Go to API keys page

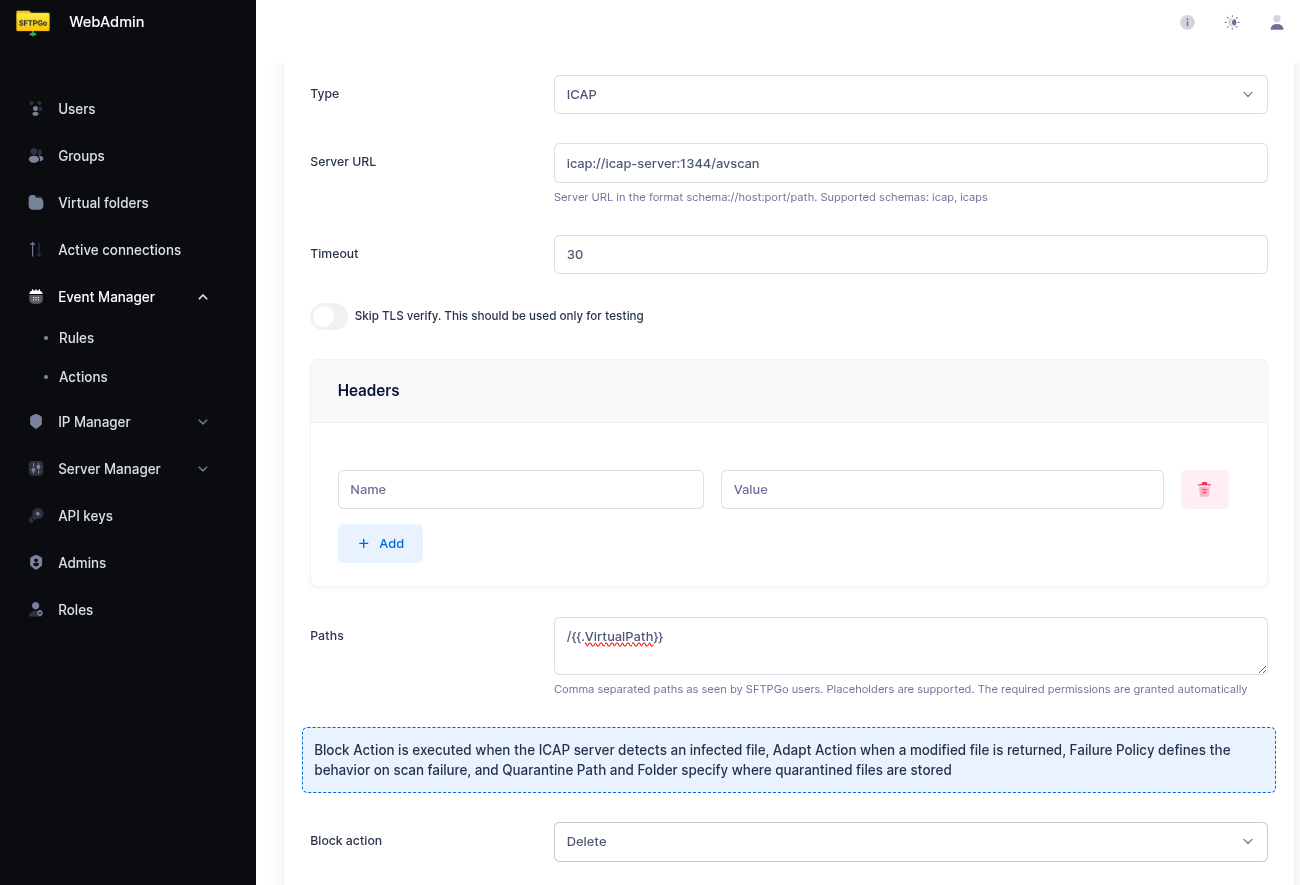pos(85,516)
